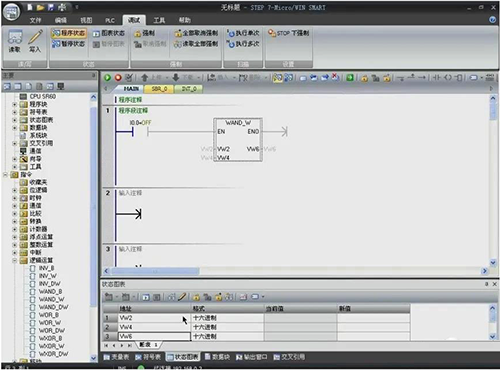The width and height of the screenshot is (500, 370).
Task: Click the Read (读取) icon in the ribbon
Action: tap(15, 41)
